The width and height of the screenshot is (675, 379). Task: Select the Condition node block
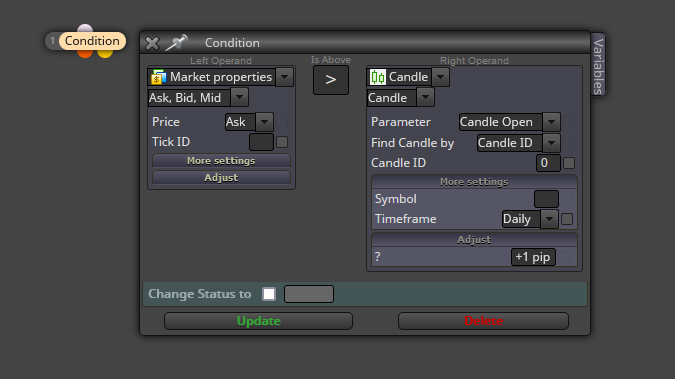[92, 41]
